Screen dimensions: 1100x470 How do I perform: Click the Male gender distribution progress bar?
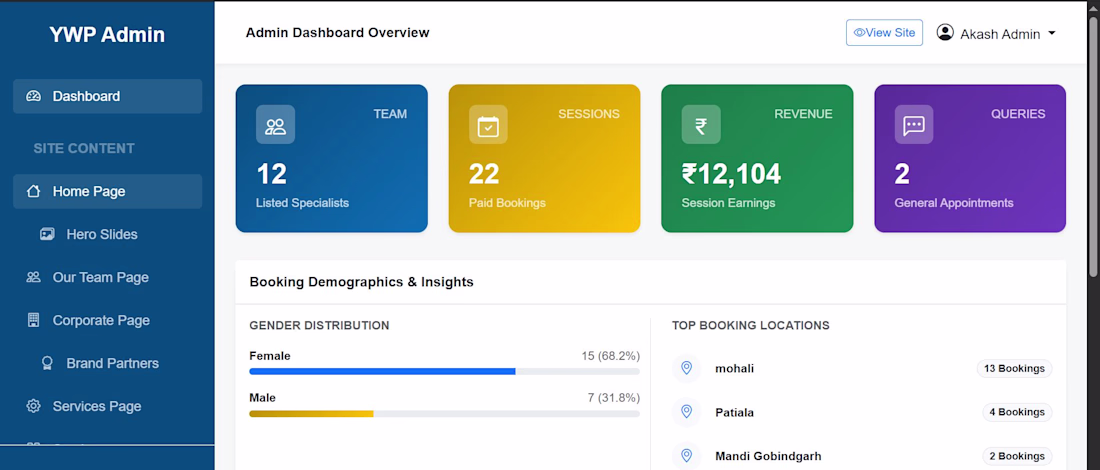pyautogui.click(x=444, y=414)
